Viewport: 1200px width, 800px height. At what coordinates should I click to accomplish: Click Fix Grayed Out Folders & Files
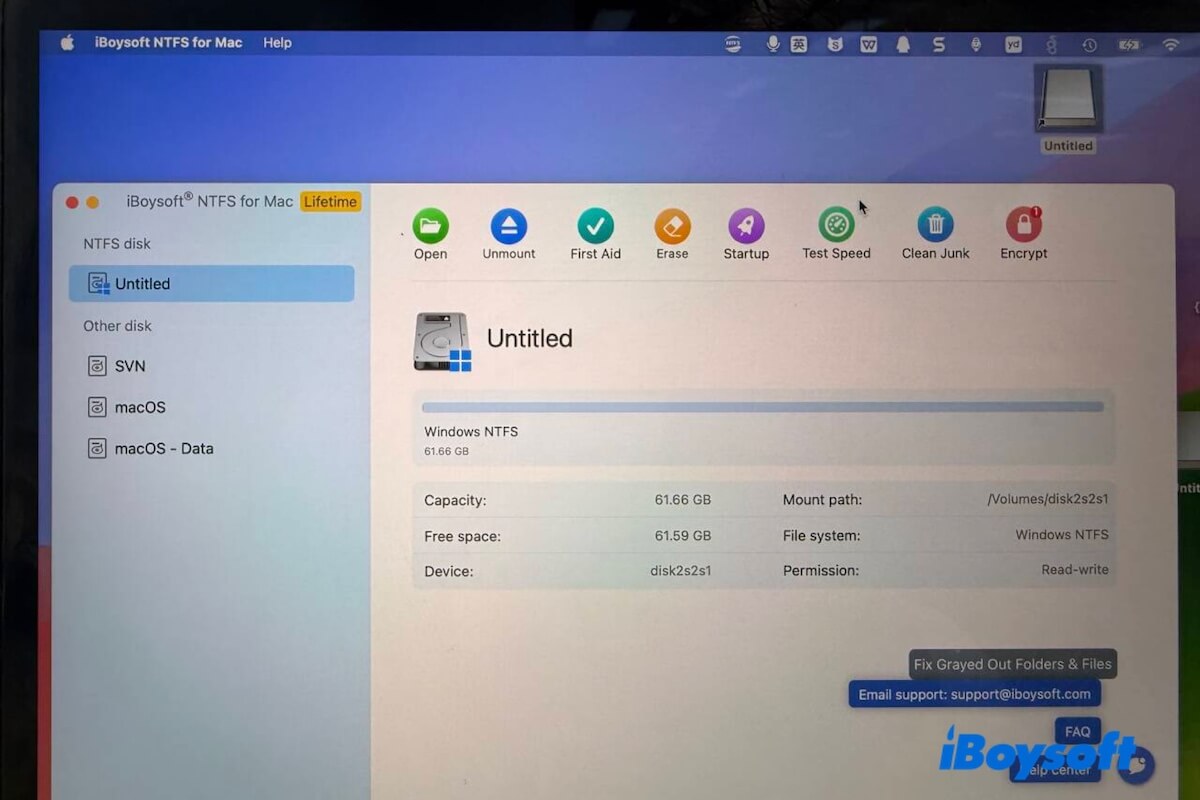pyautogui.click(x=1013, y=664)
